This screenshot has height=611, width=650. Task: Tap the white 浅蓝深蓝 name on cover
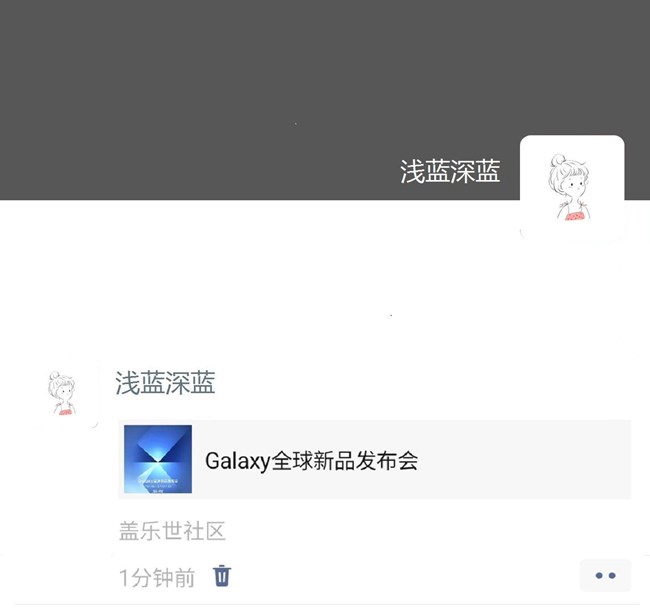point(450,171)
